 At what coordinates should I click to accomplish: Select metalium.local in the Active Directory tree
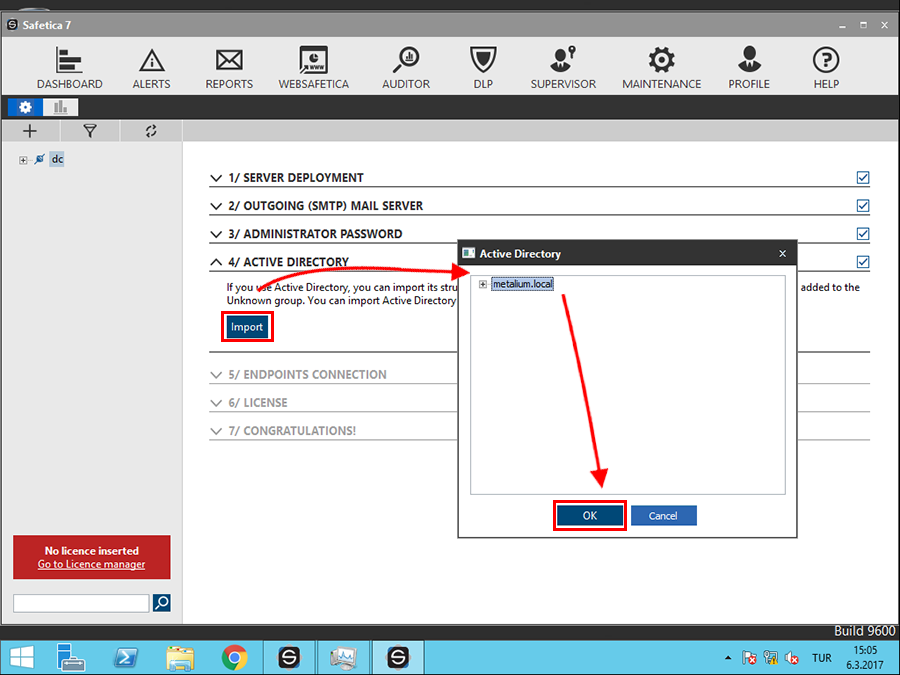[522, 284]
